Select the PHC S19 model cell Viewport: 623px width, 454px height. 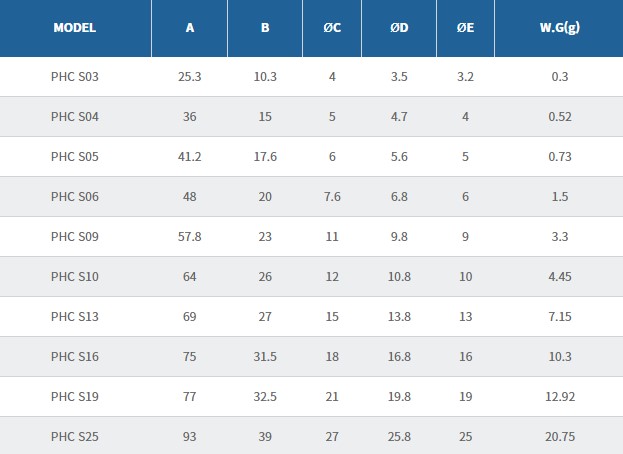click(75, 396)
